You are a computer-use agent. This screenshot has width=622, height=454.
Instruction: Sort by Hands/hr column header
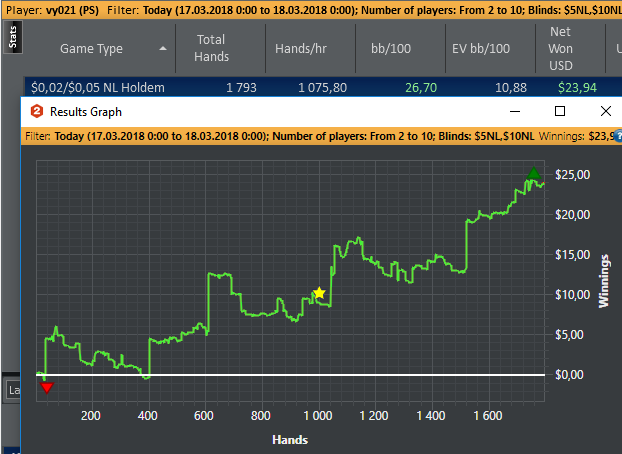pyautogui.click(x=301, y=48)
